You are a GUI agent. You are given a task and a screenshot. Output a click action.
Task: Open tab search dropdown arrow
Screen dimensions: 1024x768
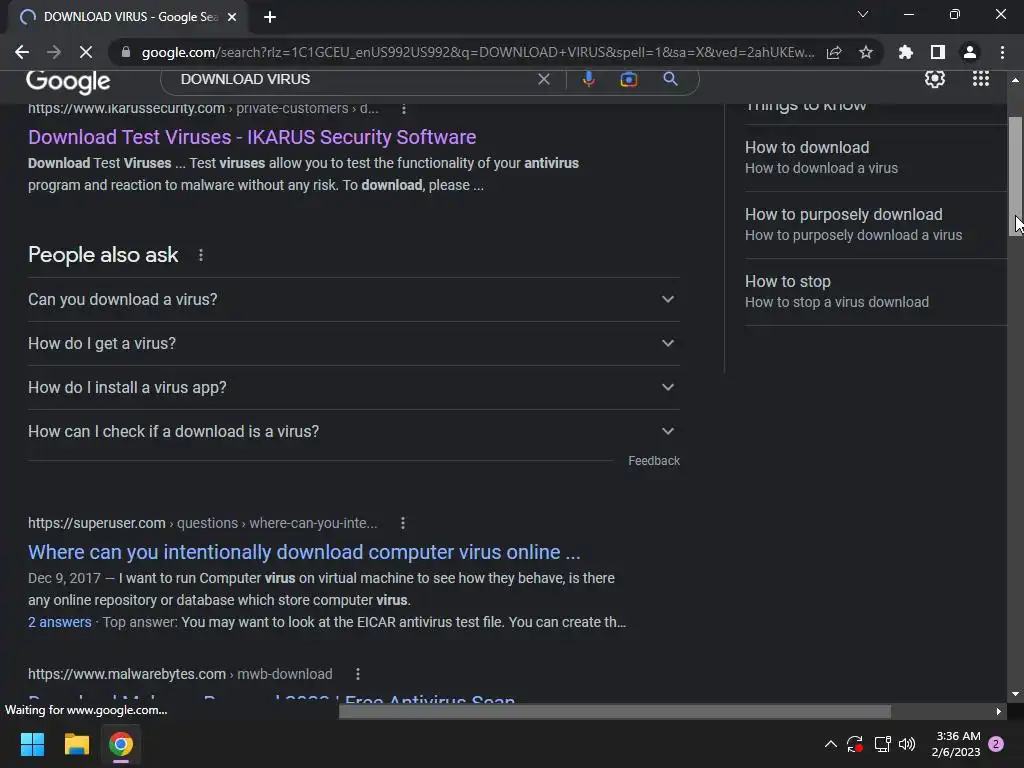[x=863, y=14]
